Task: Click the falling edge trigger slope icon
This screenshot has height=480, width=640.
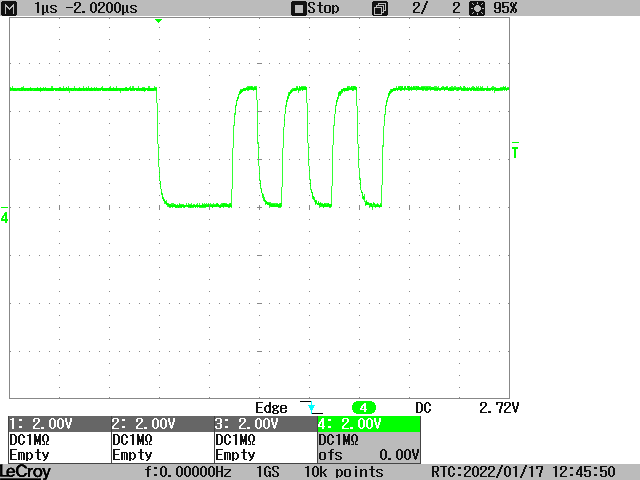Action: pyautogui.click(x=311, y=407)
